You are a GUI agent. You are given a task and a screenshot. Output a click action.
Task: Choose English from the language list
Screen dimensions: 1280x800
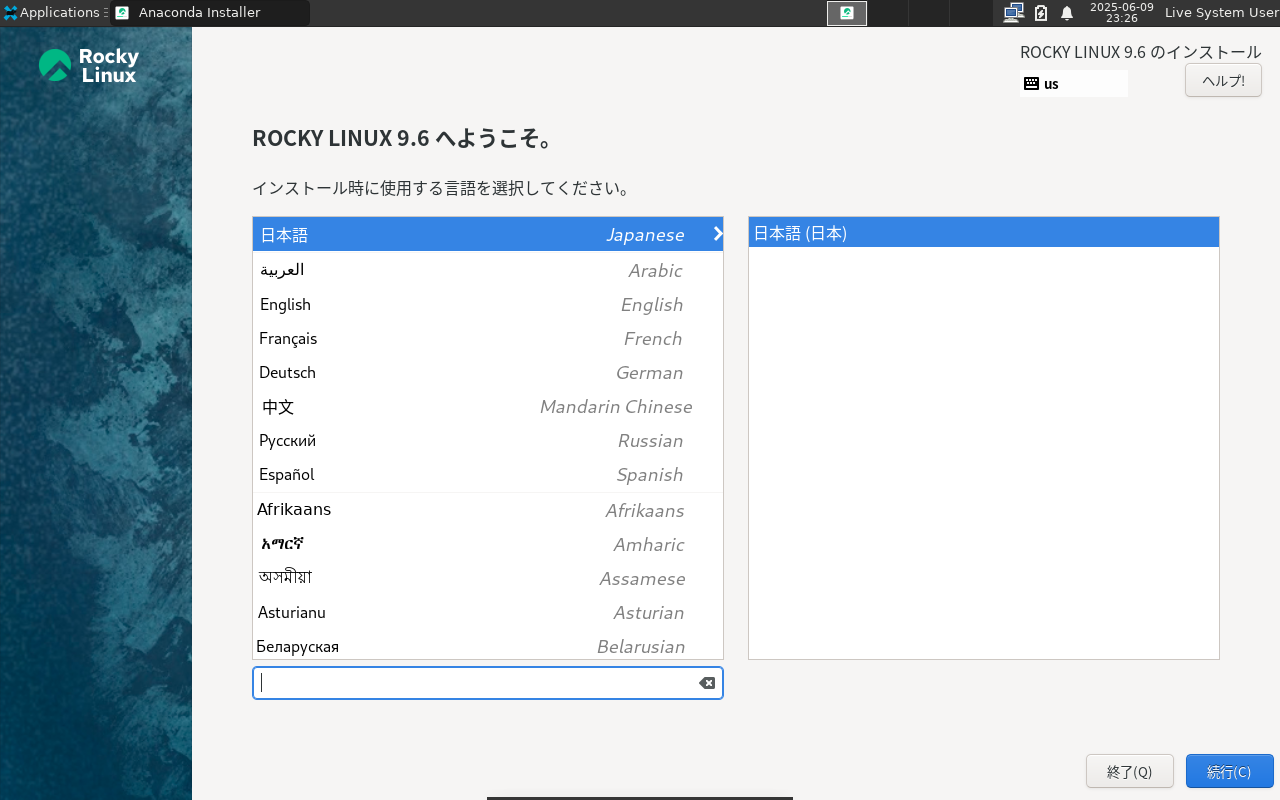[x=488, y=304]
